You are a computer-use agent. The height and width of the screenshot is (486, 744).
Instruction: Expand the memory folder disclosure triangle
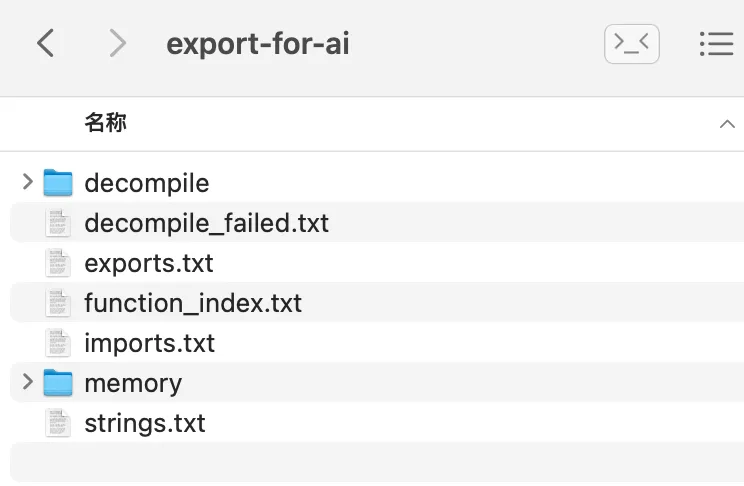click(28, 383)
